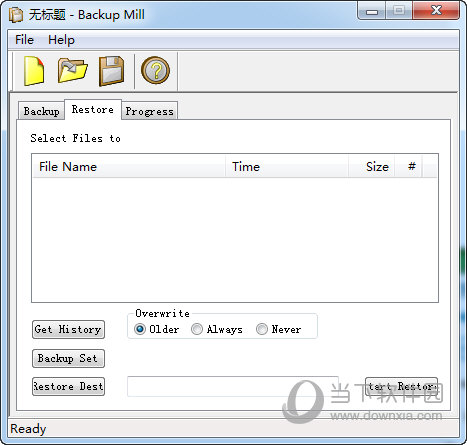Sort by the File Name column header
Image resolution: width=467 pixels, height=445 pixels.
[x=129, y=166]
